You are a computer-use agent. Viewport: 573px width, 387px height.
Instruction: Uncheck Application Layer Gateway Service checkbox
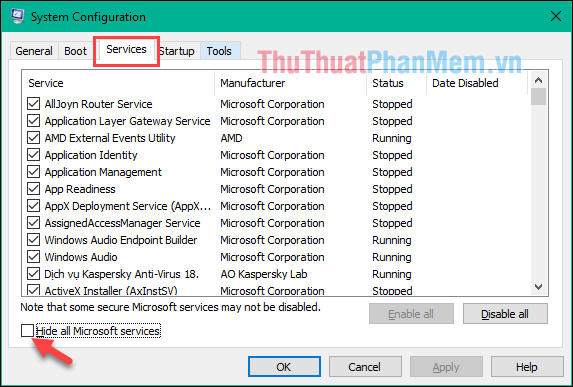click(x=34, y=121)
